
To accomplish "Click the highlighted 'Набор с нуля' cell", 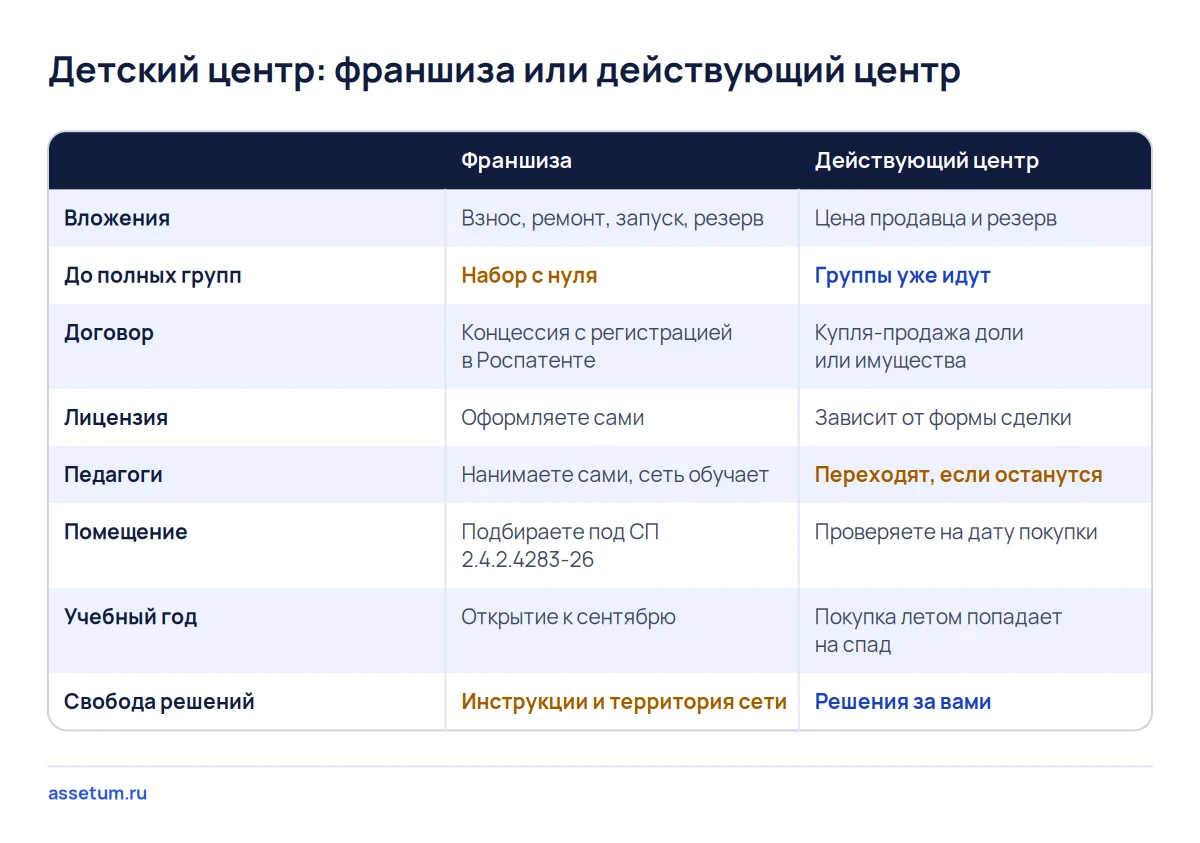I will pyautogui.click(x=529, y=275).
